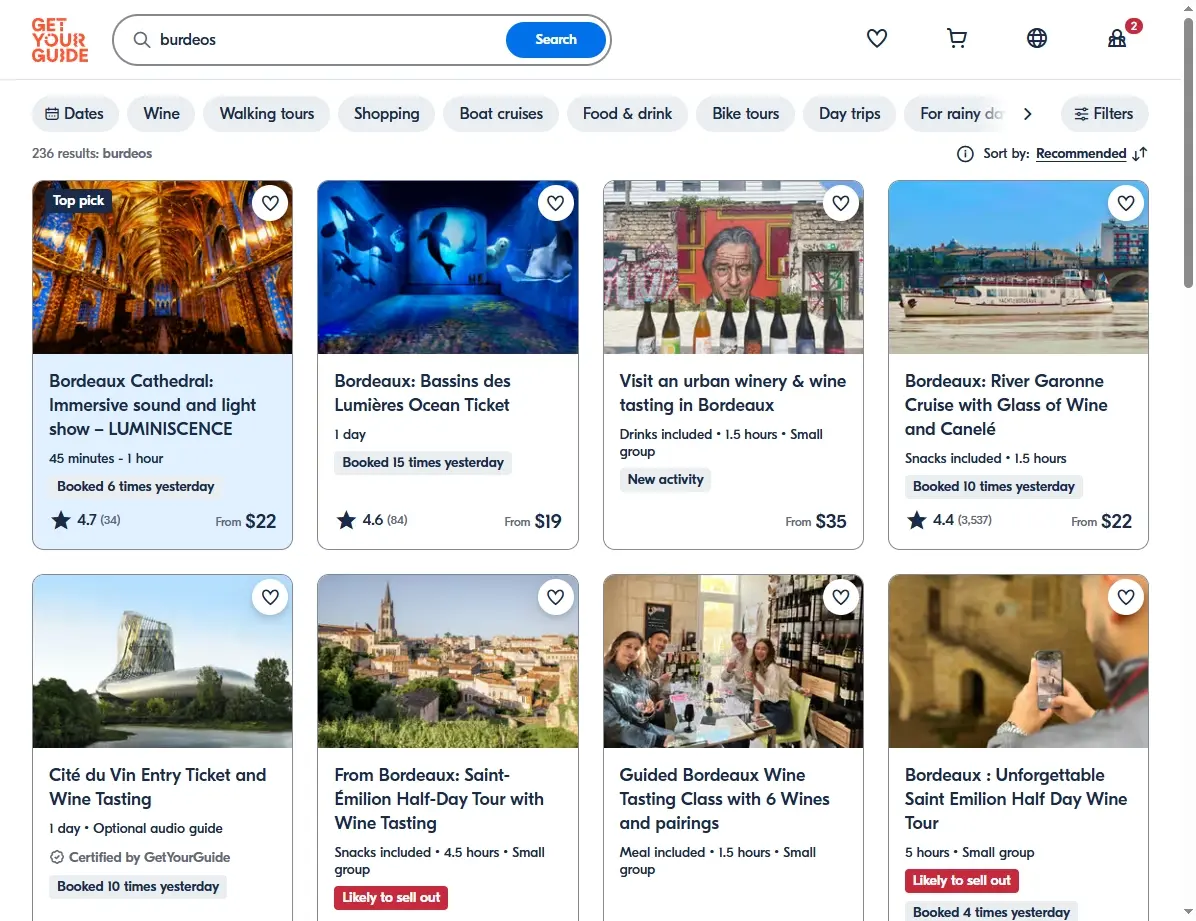Select the Shopping category chip
Viewport: 1196px width, 921px height.
pos(387,114)
